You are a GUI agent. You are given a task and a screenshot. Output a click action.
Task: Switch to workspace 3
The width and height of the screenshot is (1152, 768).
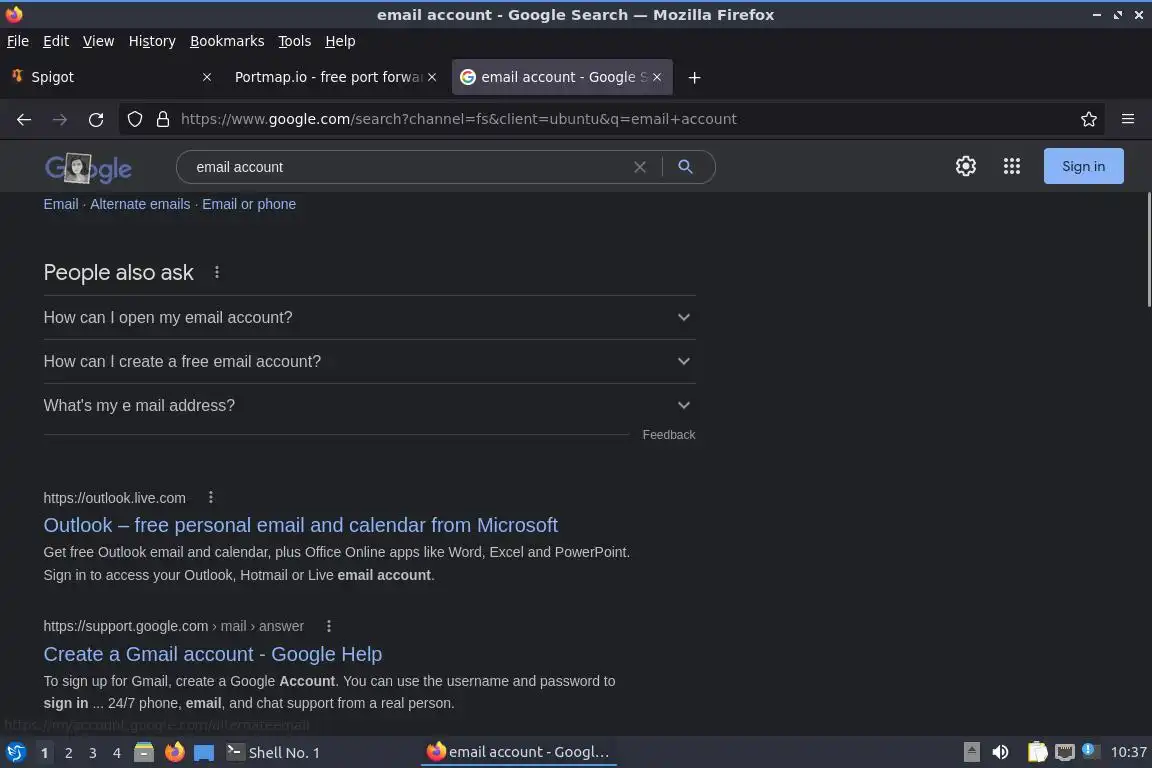[x=93, y=753]
